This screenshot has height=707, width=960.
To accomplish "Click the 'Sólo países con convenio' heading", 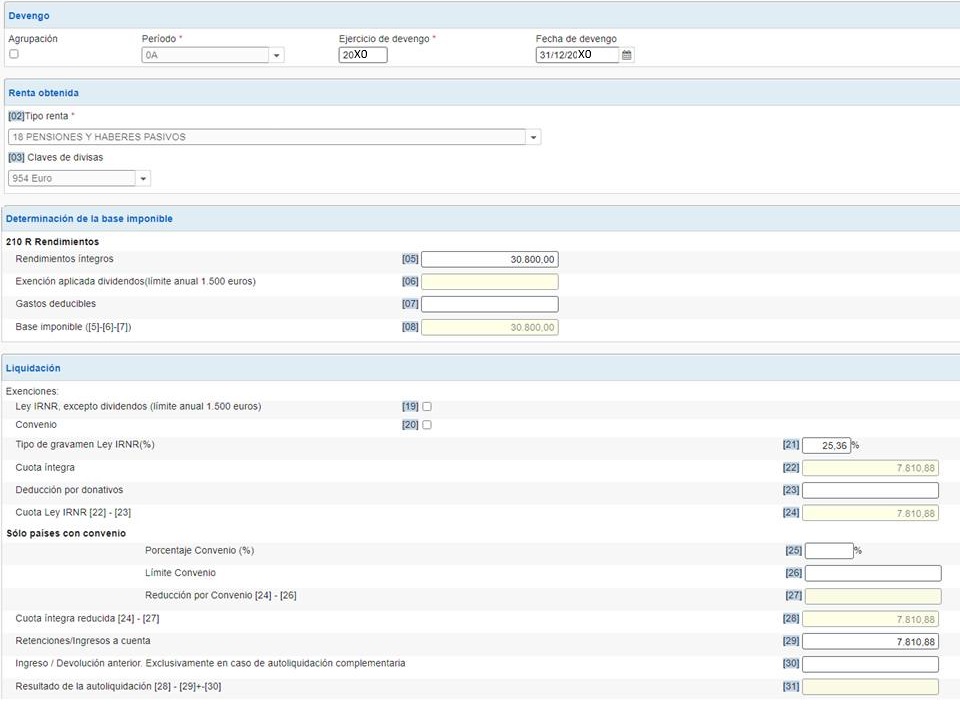I will pos(66,534).
